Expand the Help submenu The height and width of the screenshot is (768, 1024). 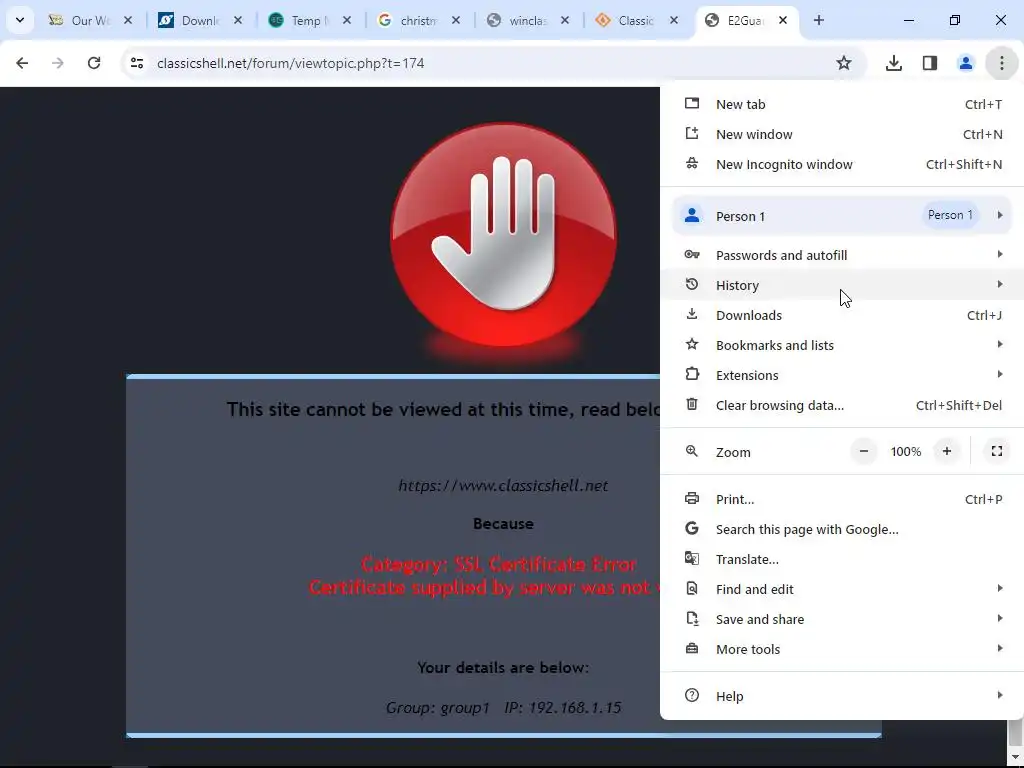click(842, 696)
